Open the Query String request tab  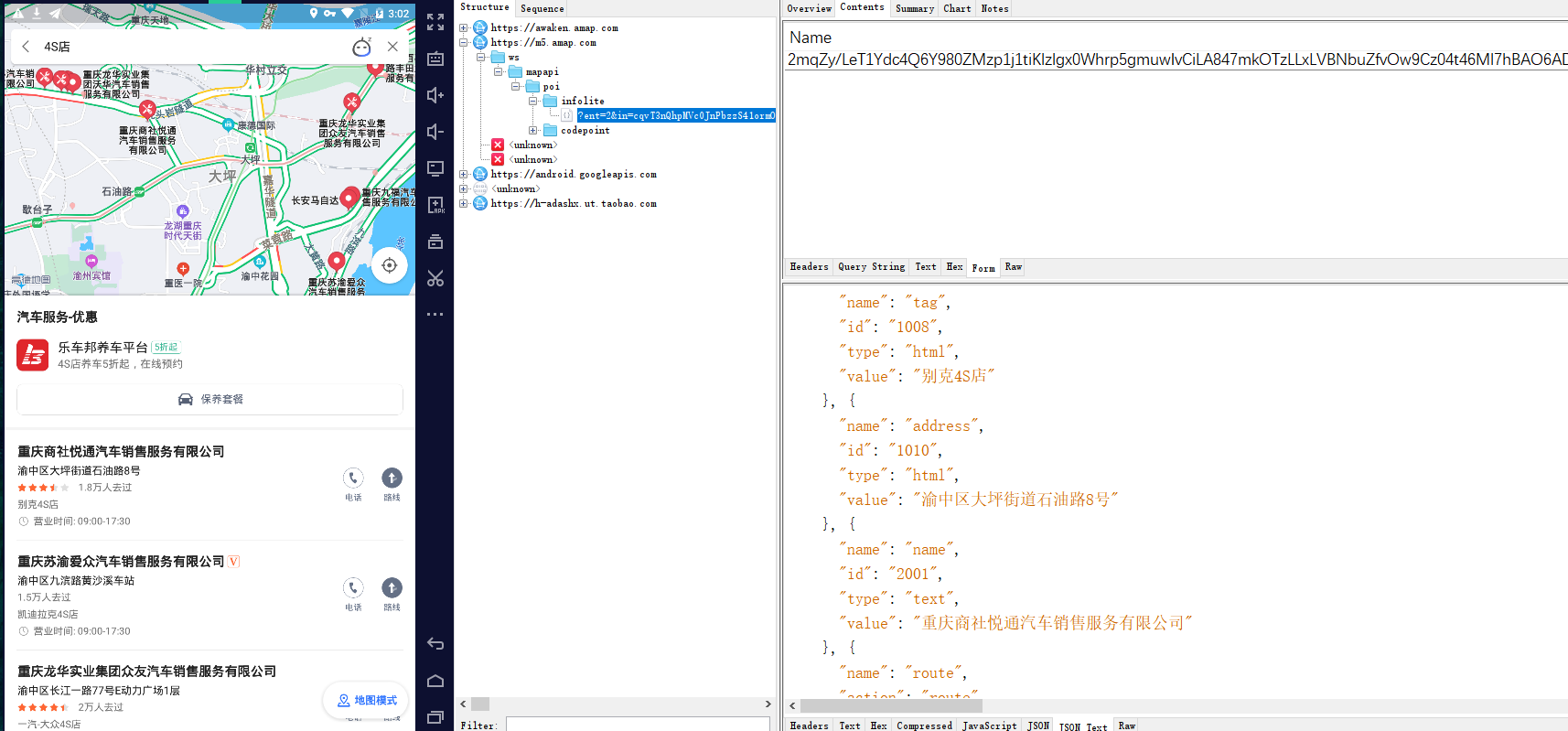(872, 267)
